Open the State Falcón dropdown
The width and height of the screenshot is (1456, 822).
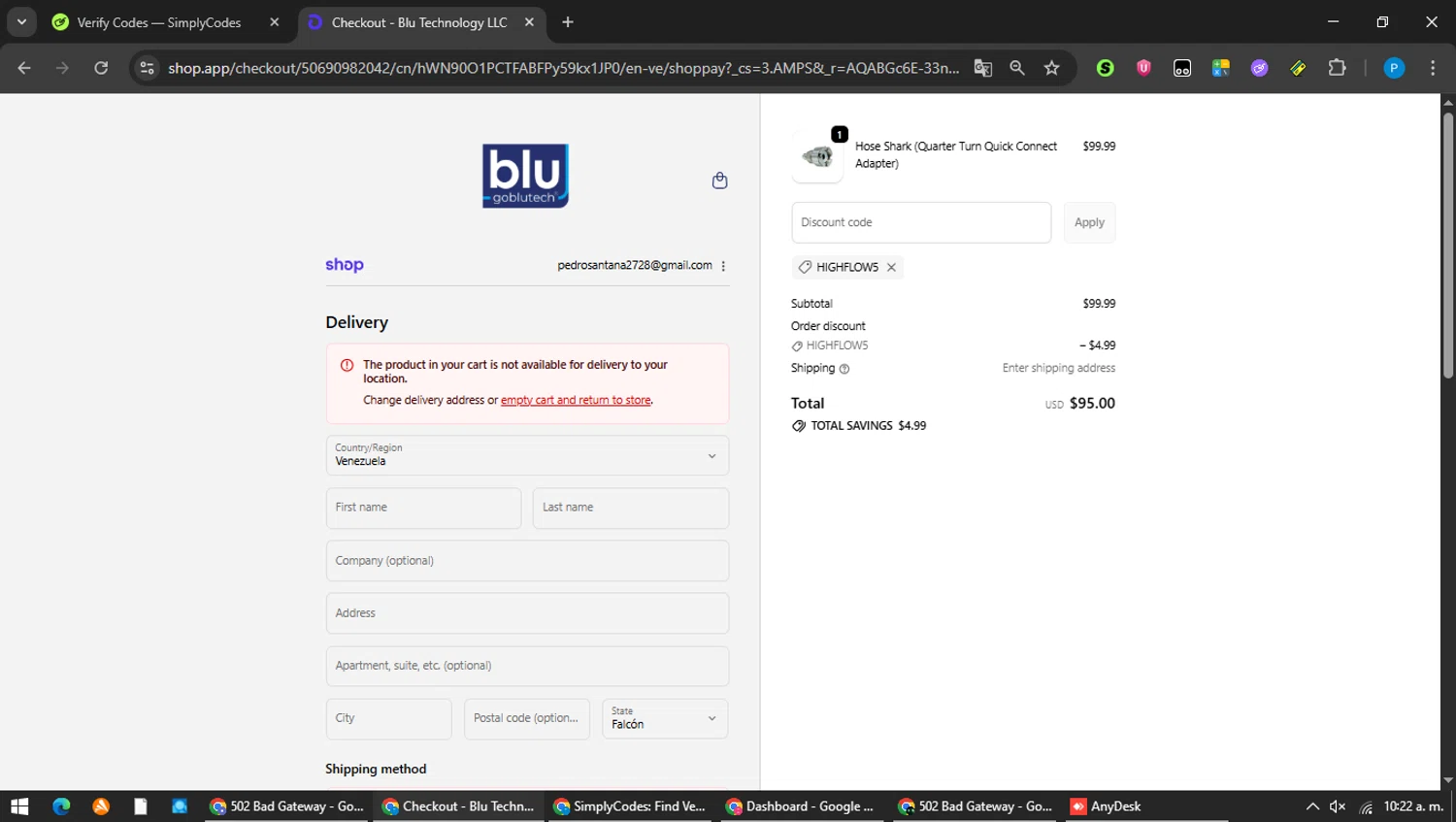[665, 719]
